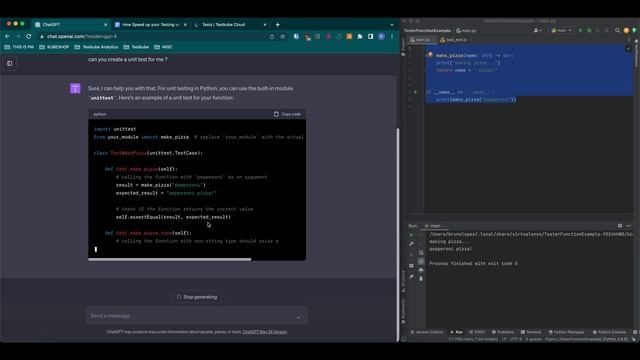Open the 'How Speed up your Testing' tab
The height and width of the screenshot is (360, 640).
tap(150, 24)
